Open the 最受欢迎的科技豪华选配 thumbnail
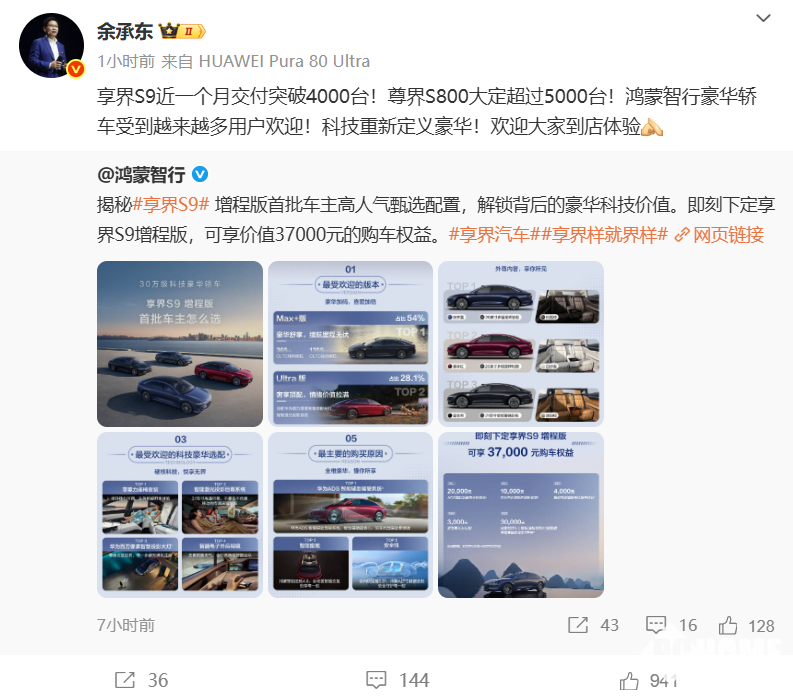793x699 pixels. point(180,515)
